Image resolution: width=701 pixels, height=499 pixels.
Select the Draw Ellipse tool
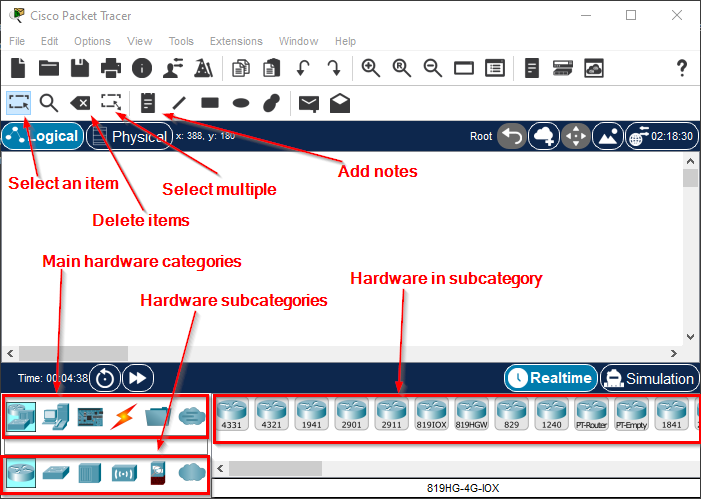pyautogui.click(x=240, y=102)
